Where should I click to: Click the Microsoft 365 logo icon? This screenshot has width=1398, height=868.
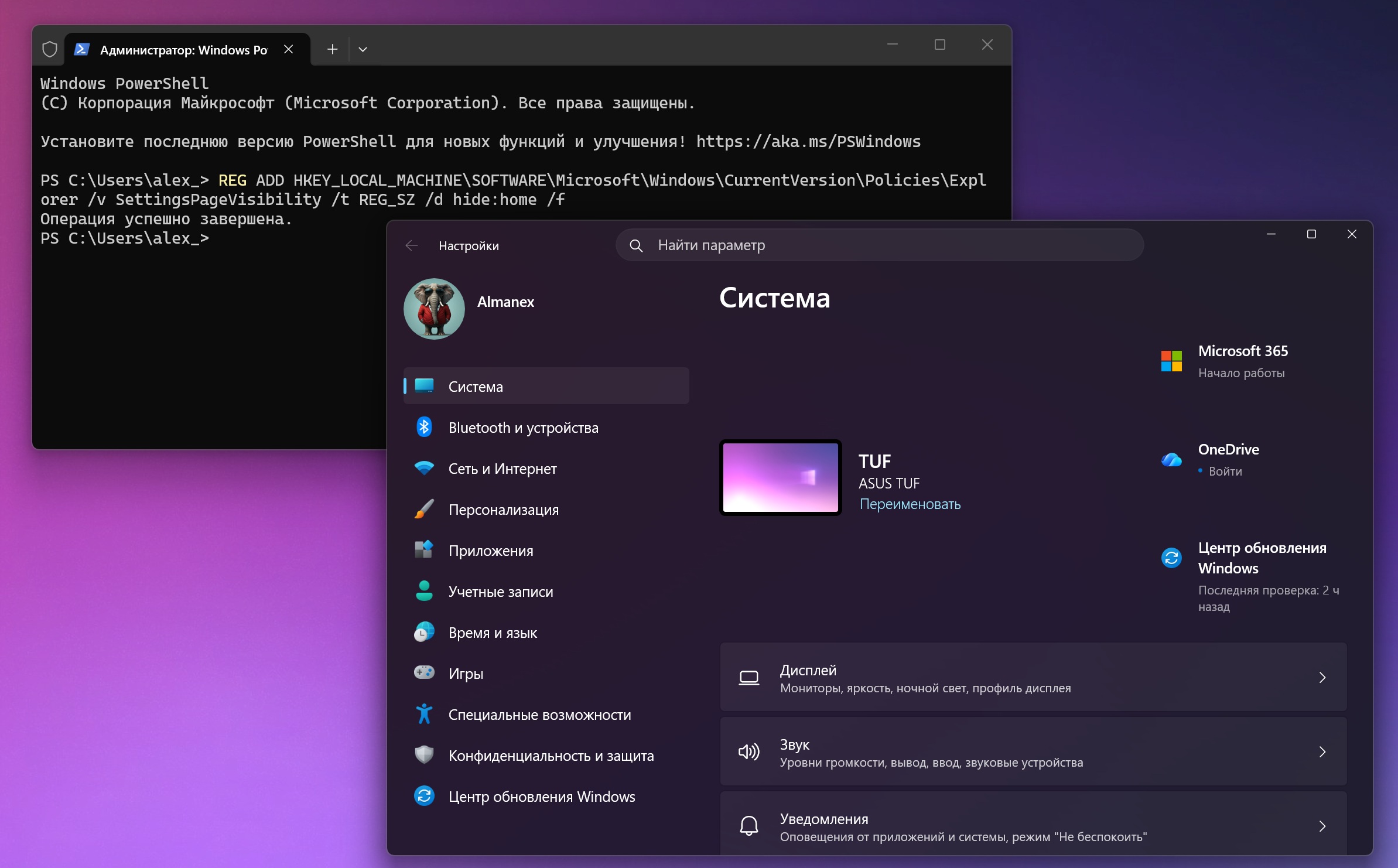click(1172, 361)
